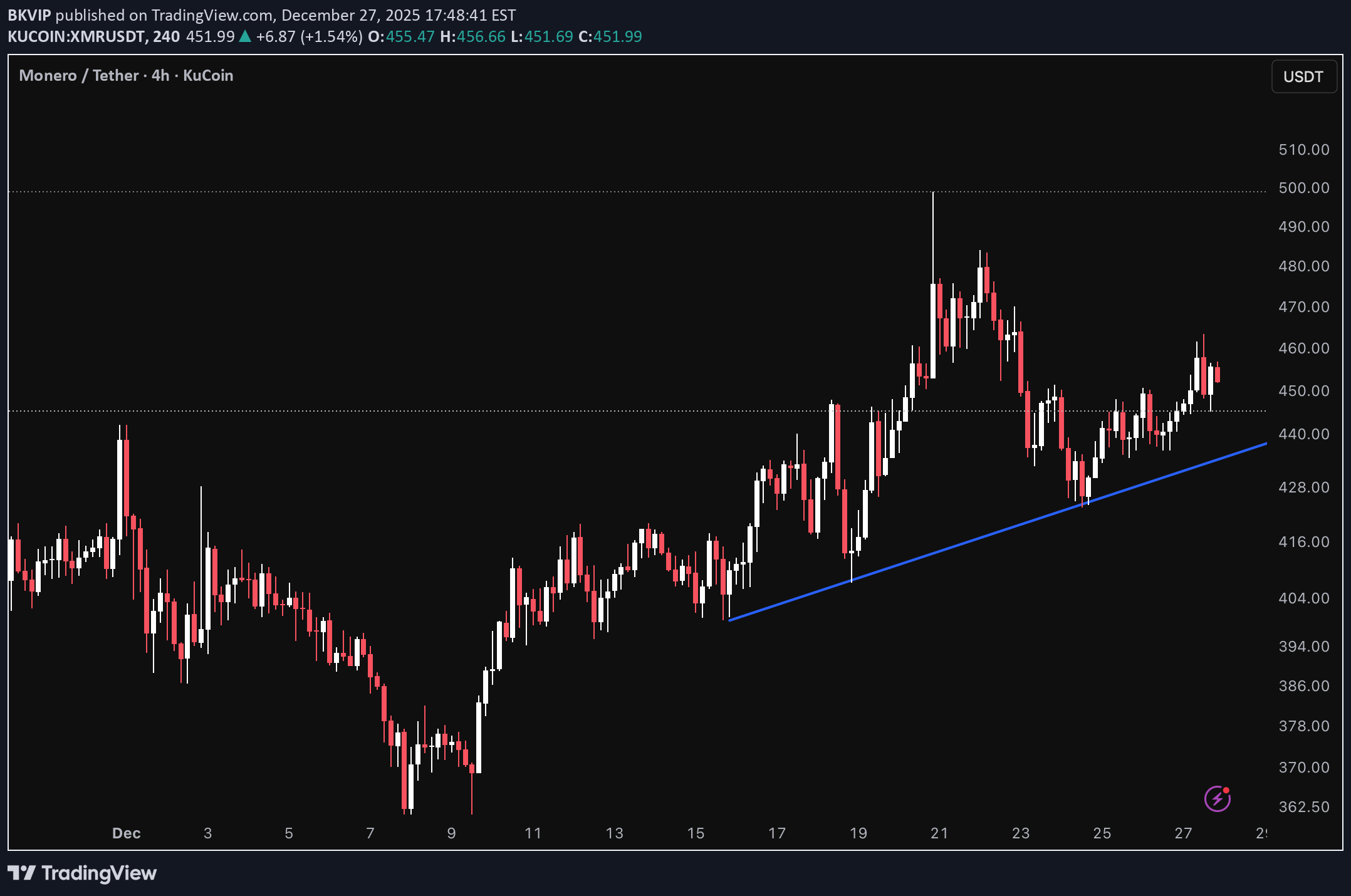Click the purple lightning bolt icon
The height and width of the screenshot is (896, 1351).
1217,799
